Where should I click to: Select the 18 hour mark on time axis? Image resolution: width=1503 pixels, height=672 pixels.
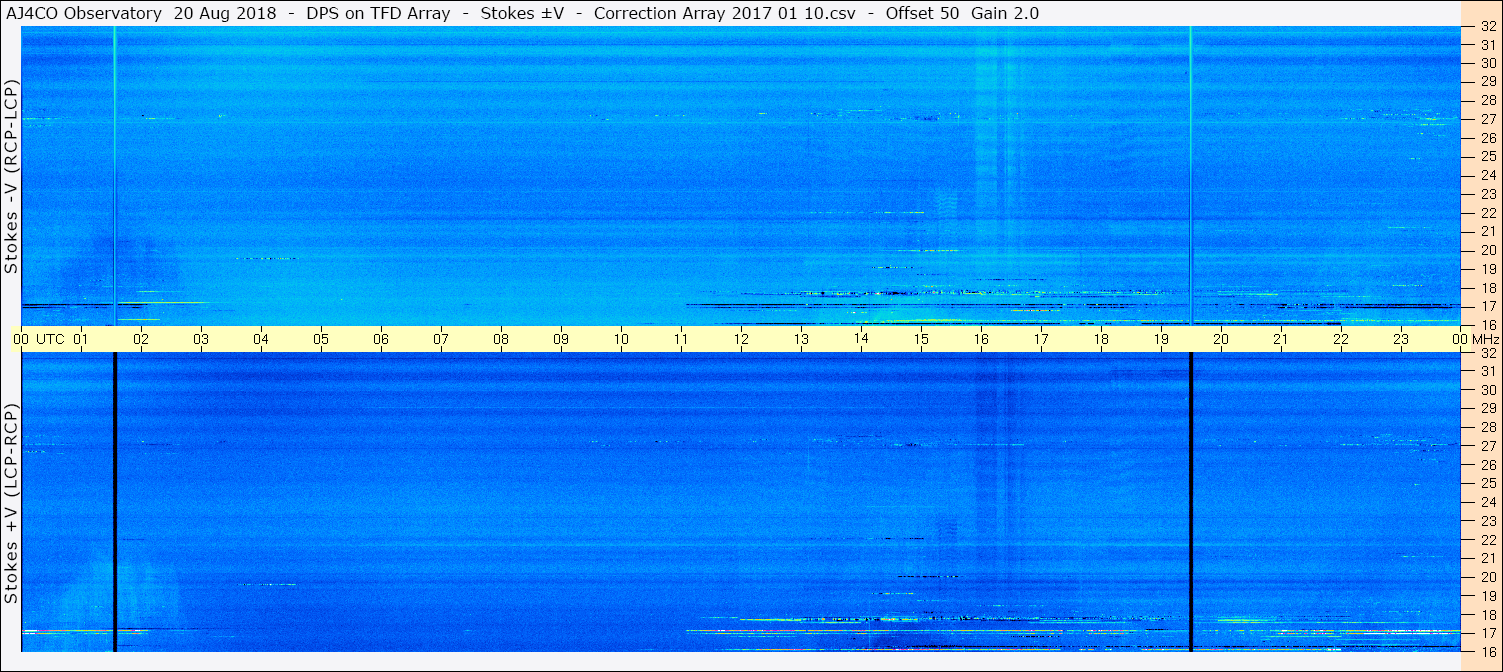[1101, 339]
